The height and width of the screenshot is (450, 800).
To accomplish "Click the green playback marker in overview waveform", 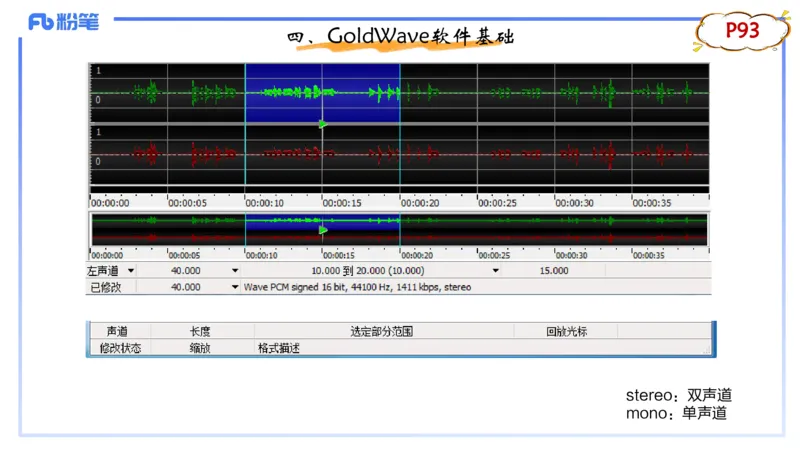I will point(323,230).
